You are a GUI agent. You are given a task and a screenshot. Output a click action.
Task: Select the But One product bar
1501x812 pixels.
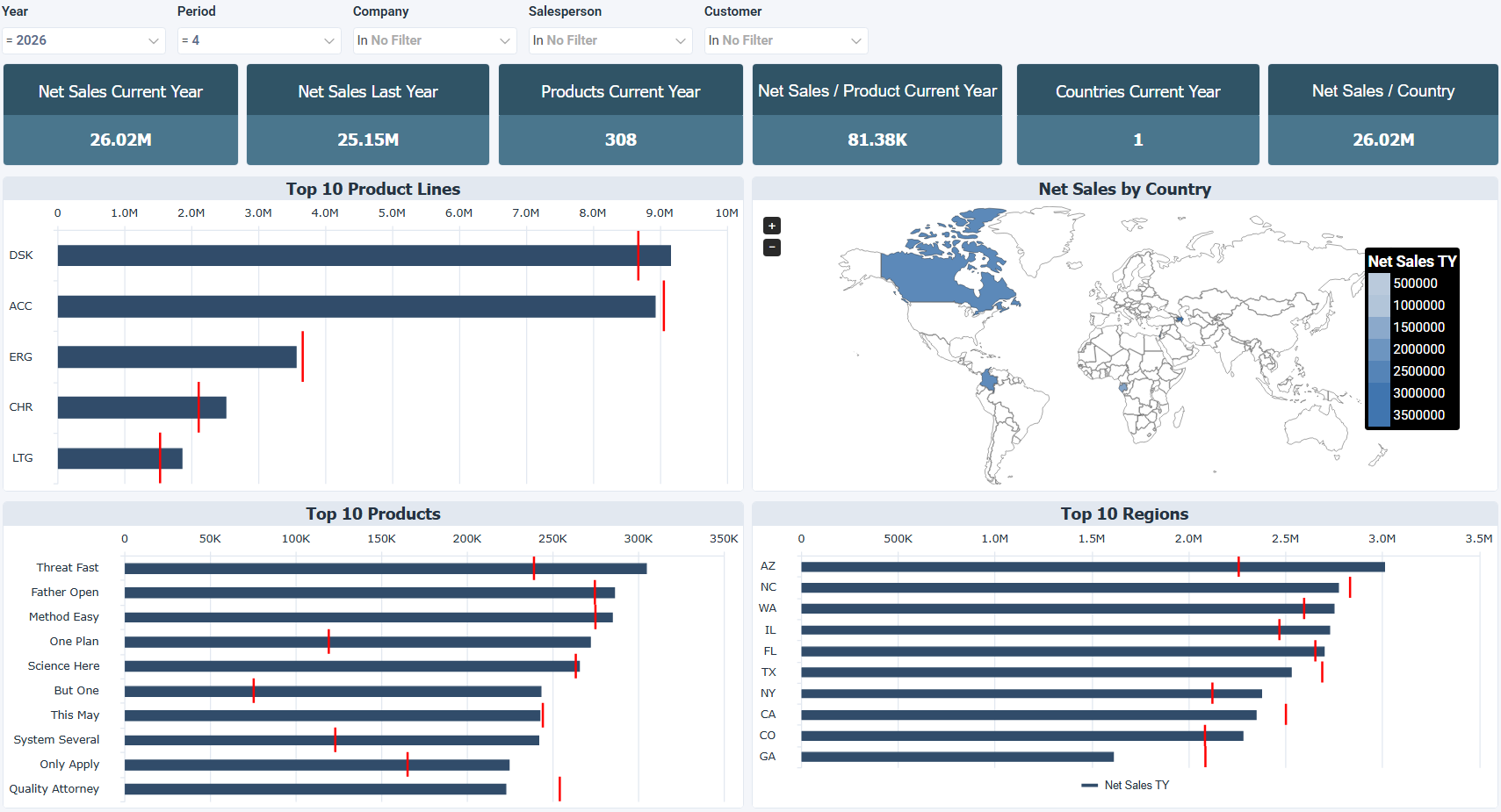[x=333, y=692]
